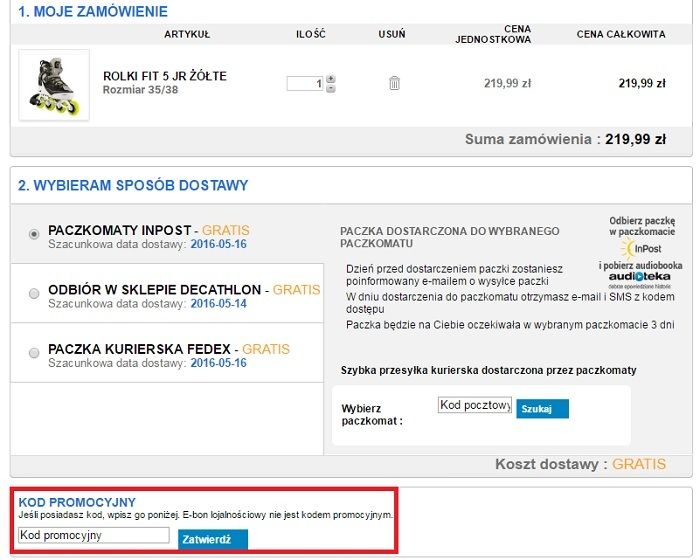700x560 pixels.
Task: Click the InPost estimated date 2016-05-16
Action: [218, 244]
